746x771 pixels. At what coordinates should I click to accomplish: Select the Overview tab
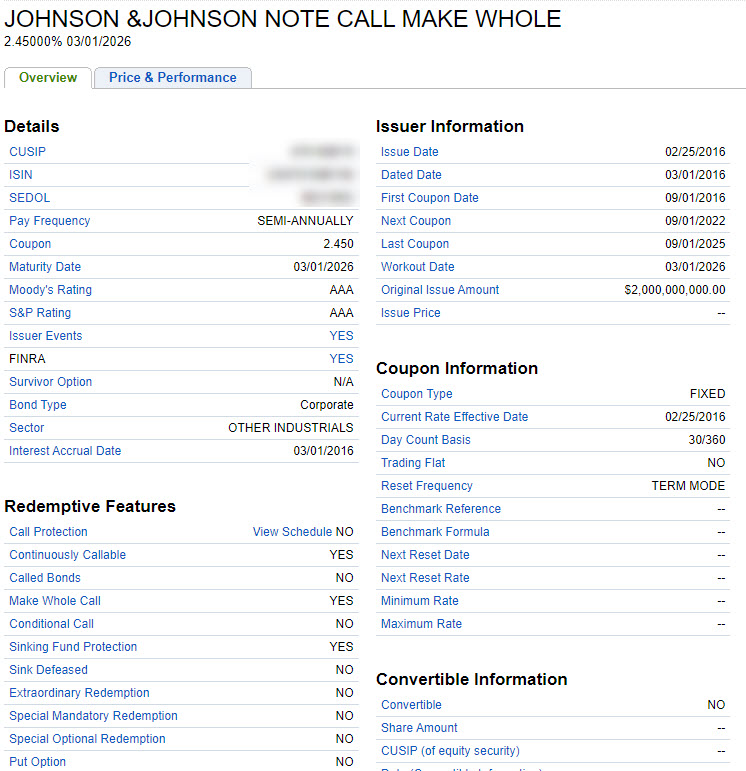pos(48,78)
